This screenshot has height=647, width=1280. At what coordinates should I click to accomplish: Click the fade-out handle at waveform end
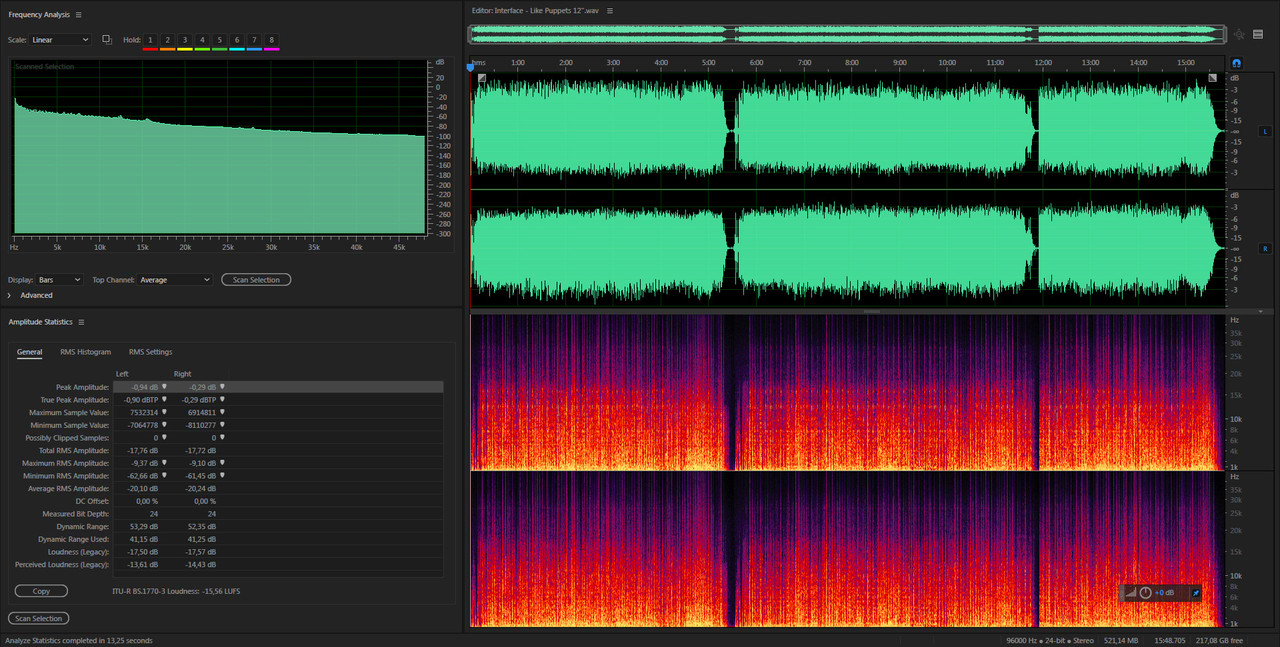[x=1213, y=77]
